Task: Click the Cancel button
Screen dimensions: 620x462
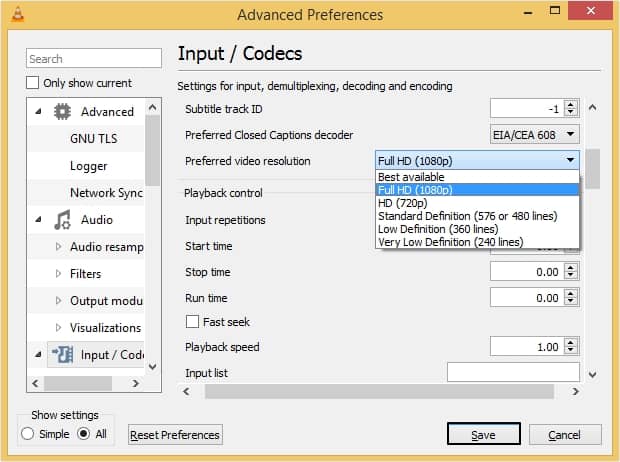Action: [x=565, y=435]
